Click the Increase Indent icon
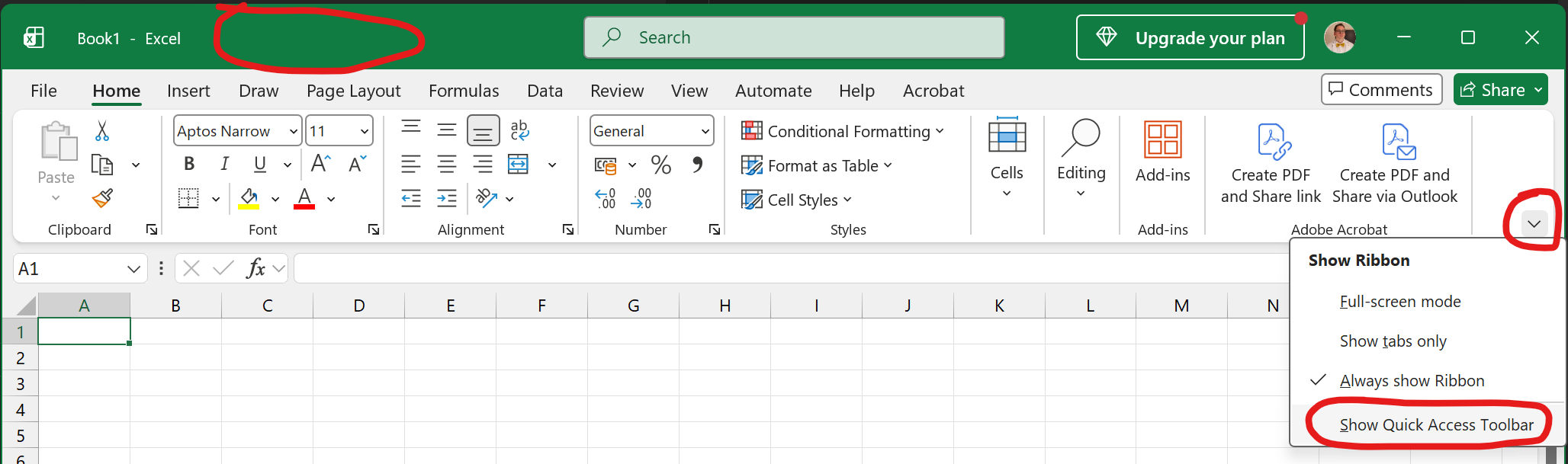1568x464 pixels. 447,199
